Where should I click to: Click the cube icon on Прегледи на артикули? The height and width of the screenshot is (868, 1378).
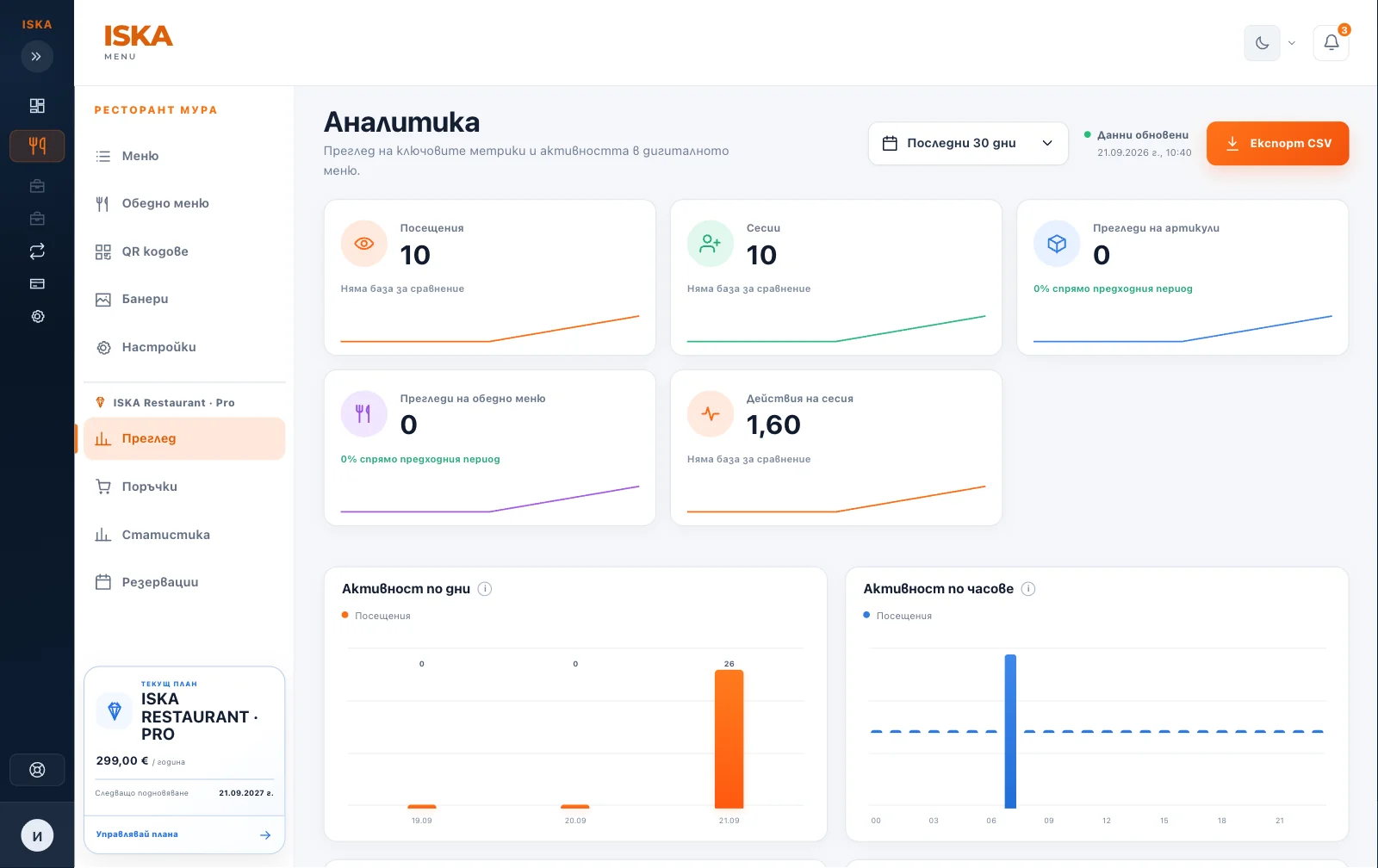[1057, 244]
